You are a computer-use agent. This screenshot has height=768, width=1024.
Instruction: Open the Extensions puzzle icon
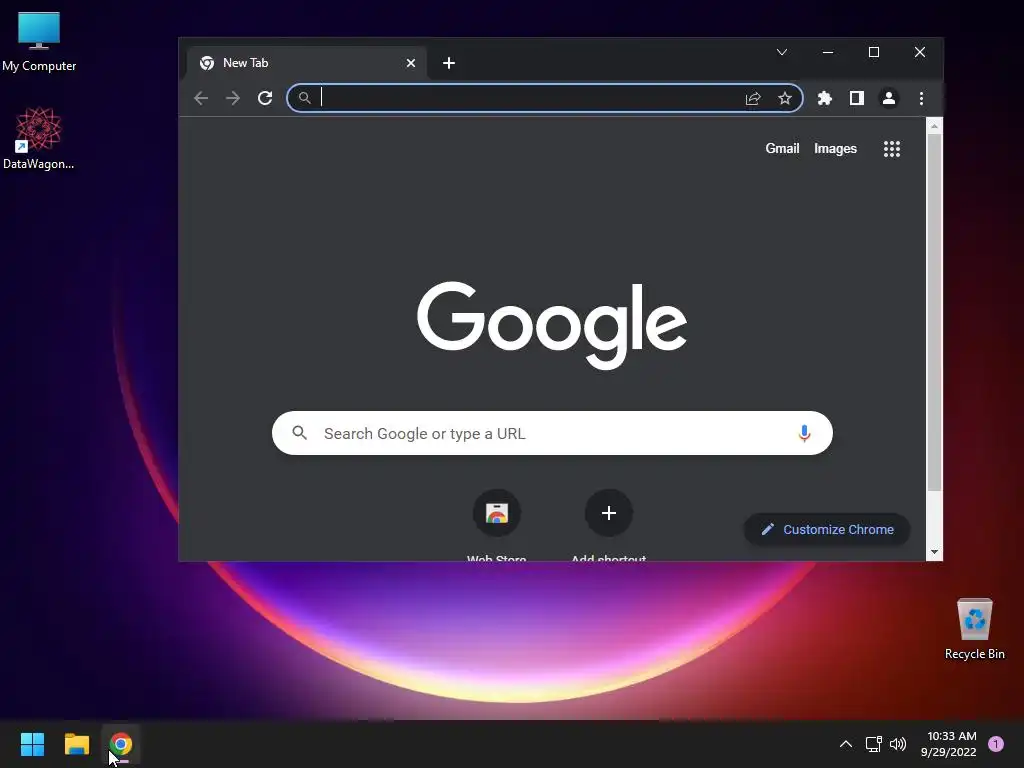(x=825, y=98)
